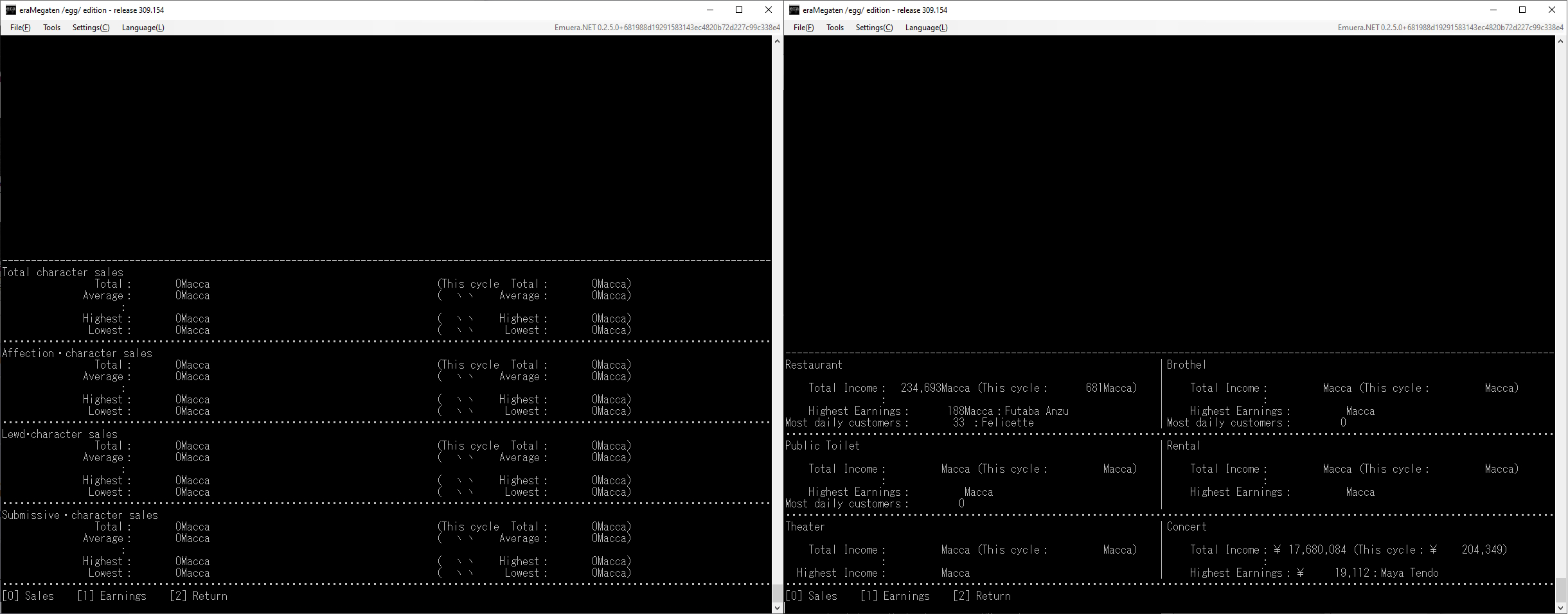The height and width of the screenshot is (614, 1568).
Task: Click 'Felicette' most daily customers name
Action: click(x=1008, y=423)
